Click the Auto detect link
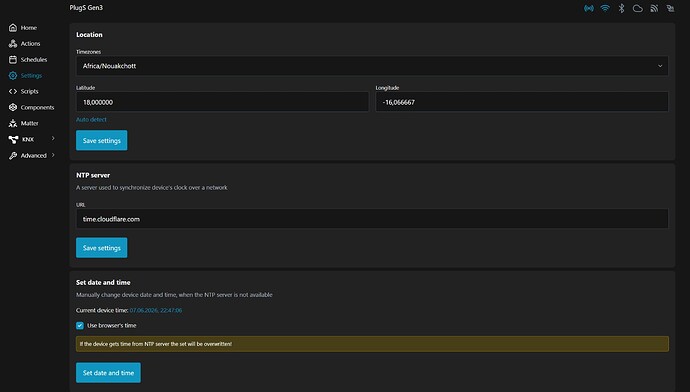The width and height of the screenshot is (690, 392). tap(91, 119)
